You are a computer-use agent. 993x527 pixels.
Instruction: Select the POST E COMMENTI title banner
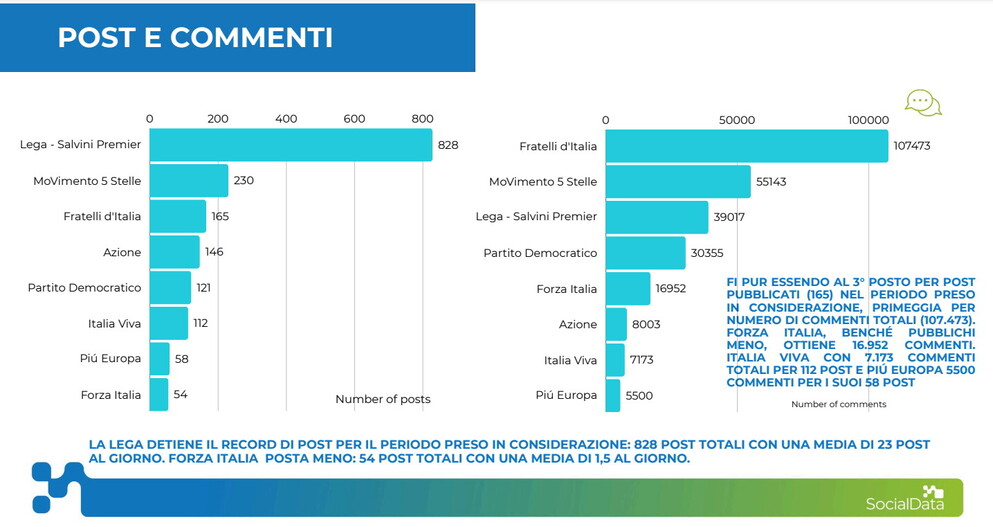click(237, 37)
